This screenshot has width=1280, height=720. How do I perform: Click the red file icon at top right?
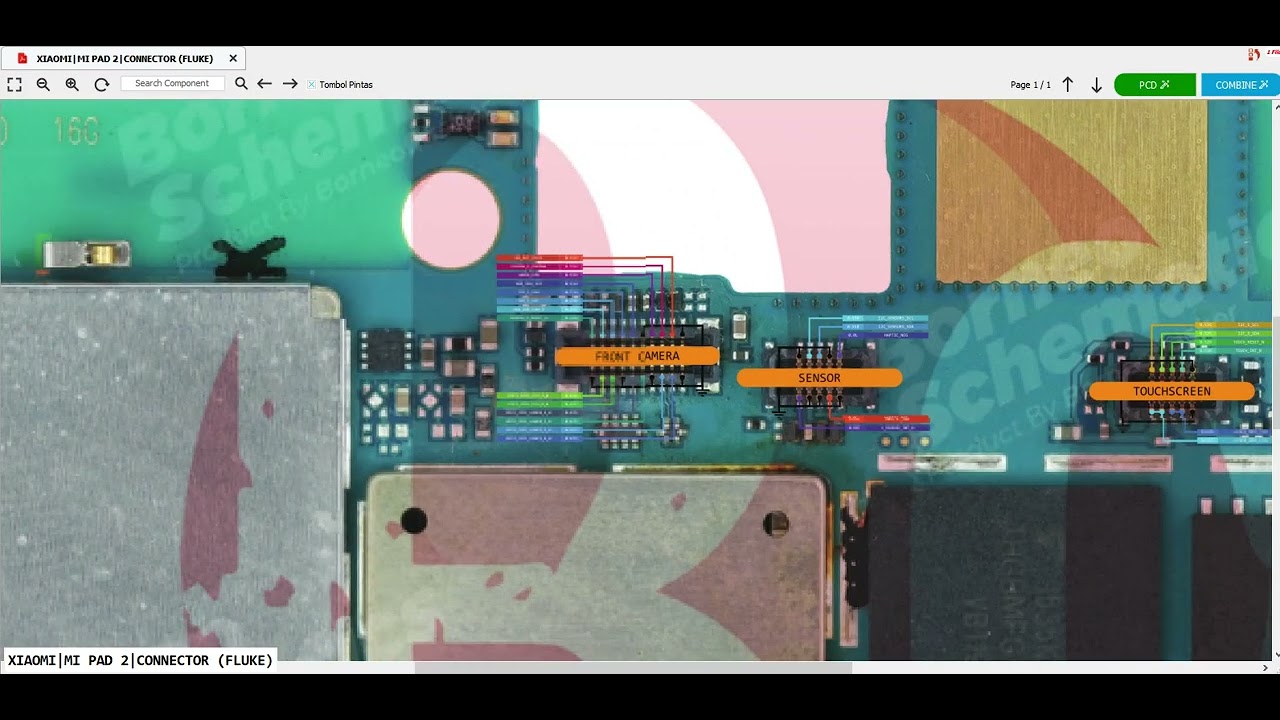[1254, 55]
